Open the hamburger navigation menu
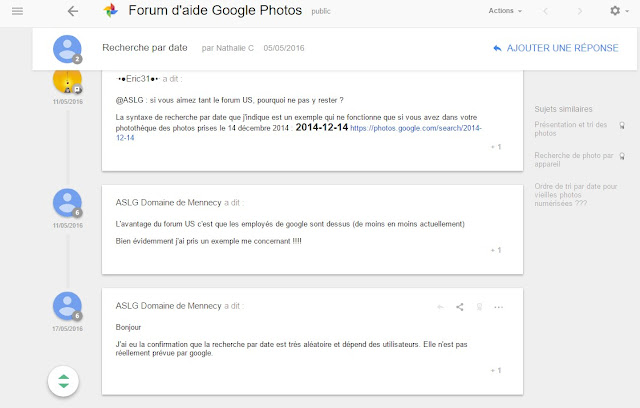 pos(17,11)
